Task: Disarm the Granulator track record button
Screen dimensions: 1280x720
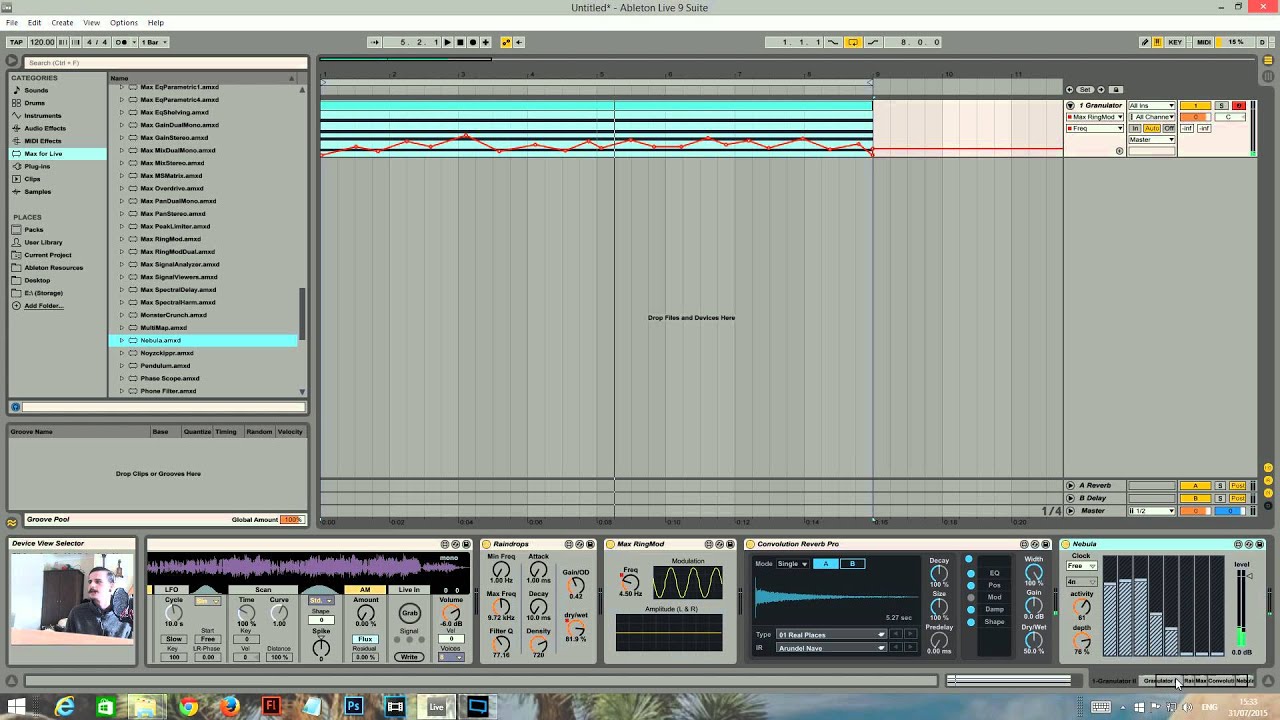Action: click(1238, 105)
